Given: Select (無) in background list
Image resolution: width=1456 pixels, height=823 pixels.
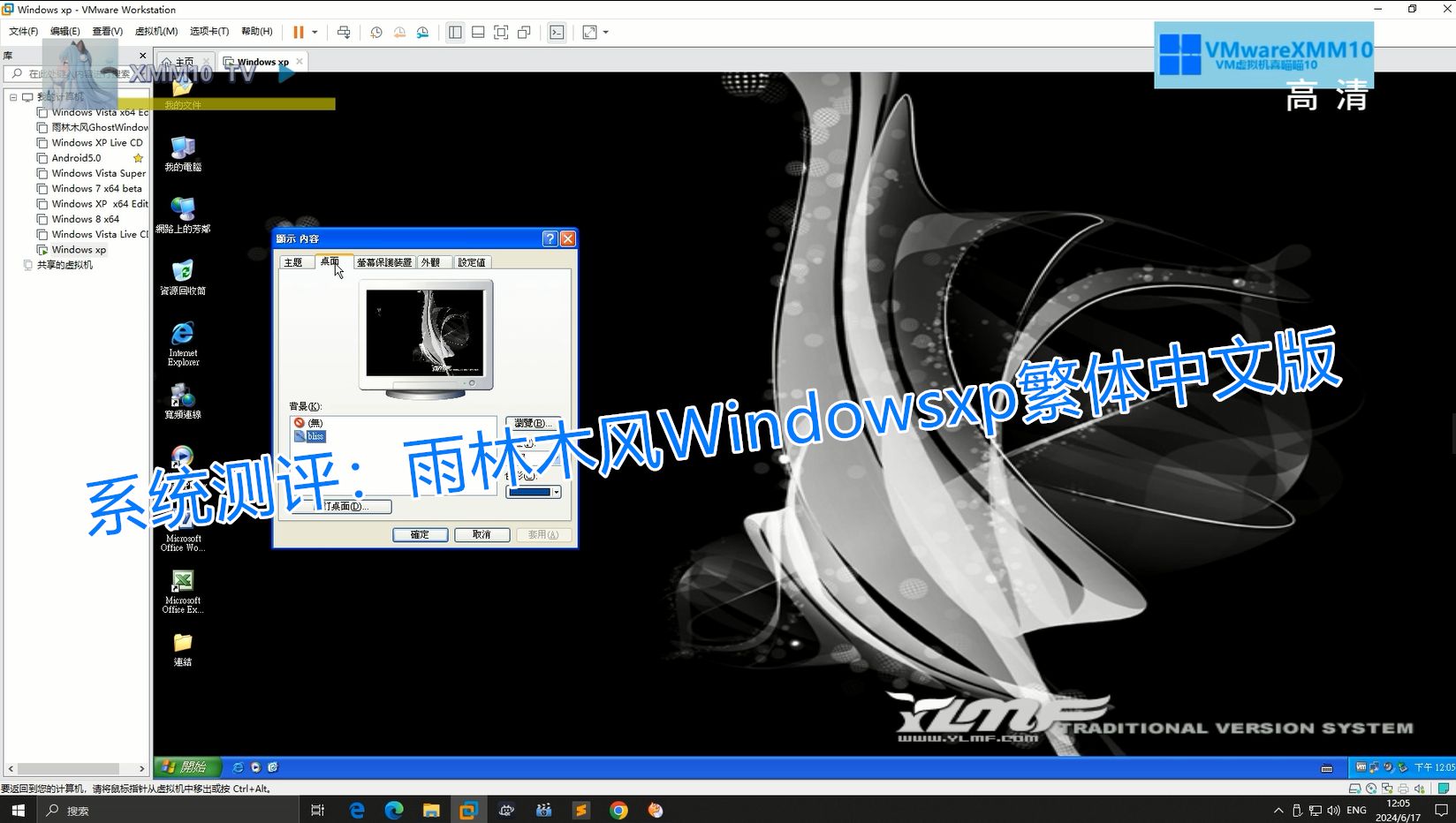Looking at the screenshot, I should click(x=309, y=423).
